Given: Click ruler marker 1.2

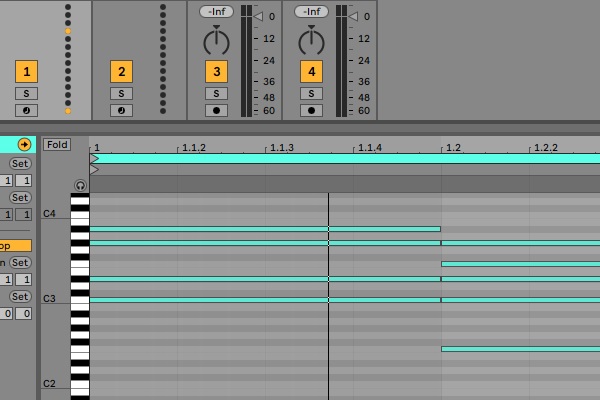Looking at the screenshot, I should click(453, 148).
